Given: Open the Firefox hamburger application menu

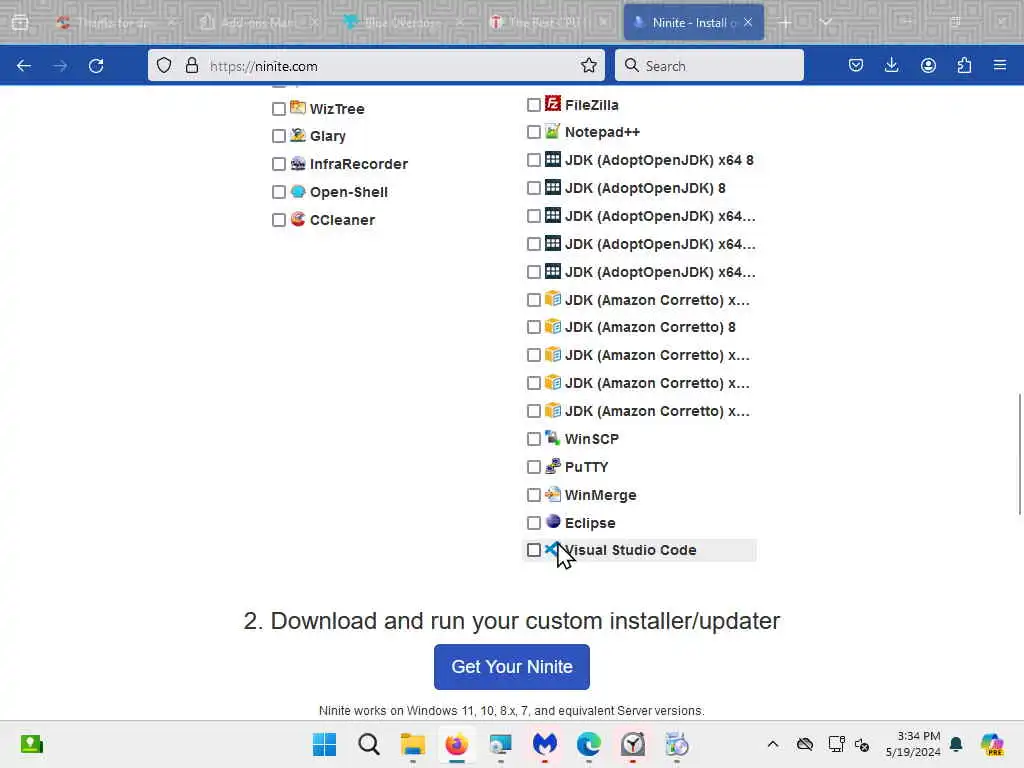Looking at the screenshot, I should [1000, 65].
